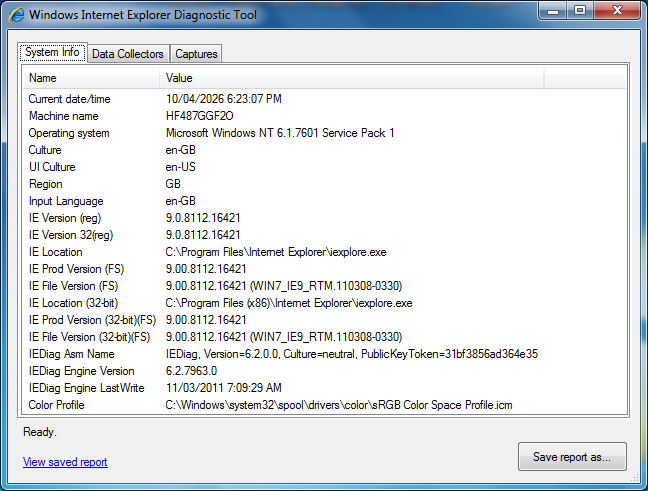The height and width of the screenshot is (491, 648).
Task: Sort by the Value column header
Action: [352, 78]
